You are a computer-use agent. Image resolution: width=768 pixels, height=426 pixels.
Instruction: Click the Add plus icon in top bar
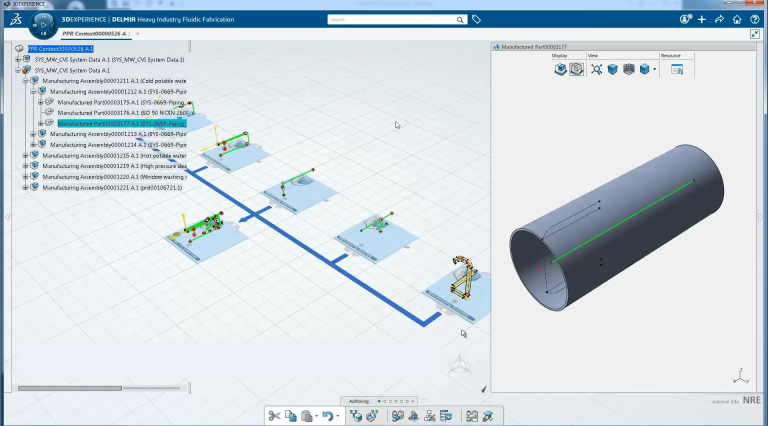click(x=702, y=19)
